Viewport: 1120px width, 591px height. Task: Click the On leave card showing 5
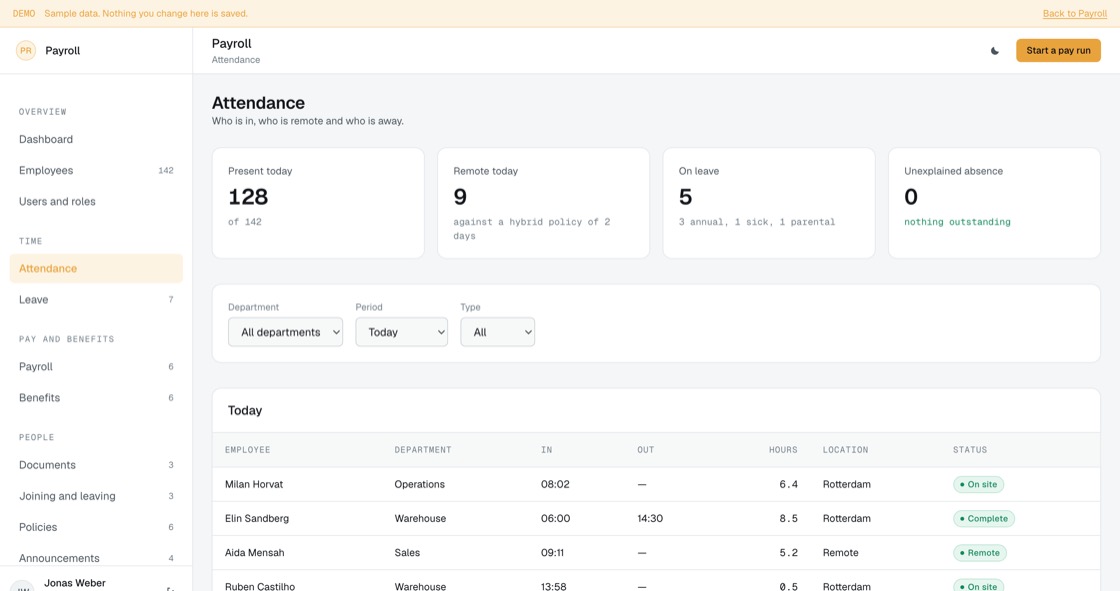(x=769, y=203)
